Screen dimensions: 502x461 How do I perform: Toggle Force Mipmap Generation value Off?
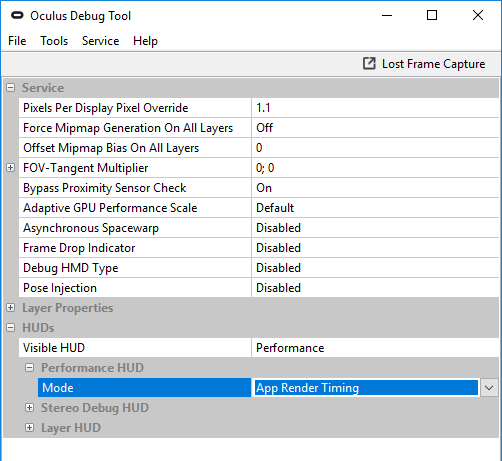(375, 128)
